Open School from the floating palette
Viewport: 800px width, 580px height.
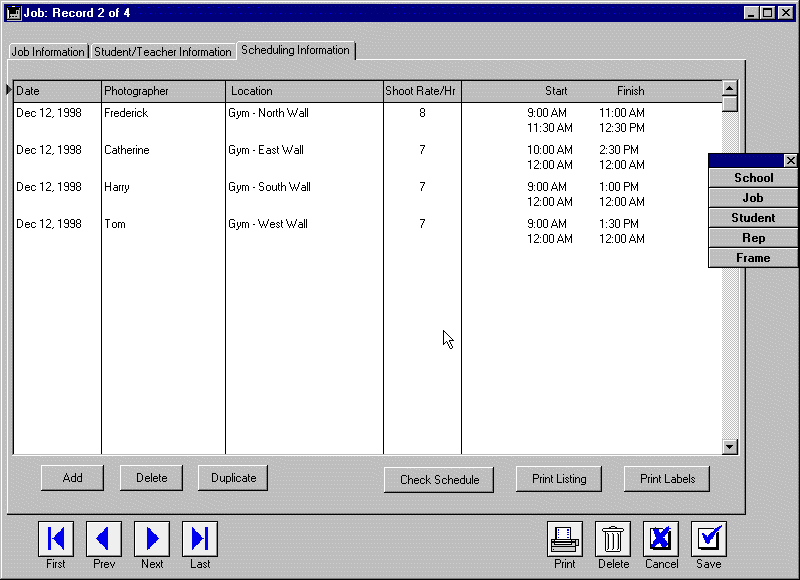click(754, 178)
